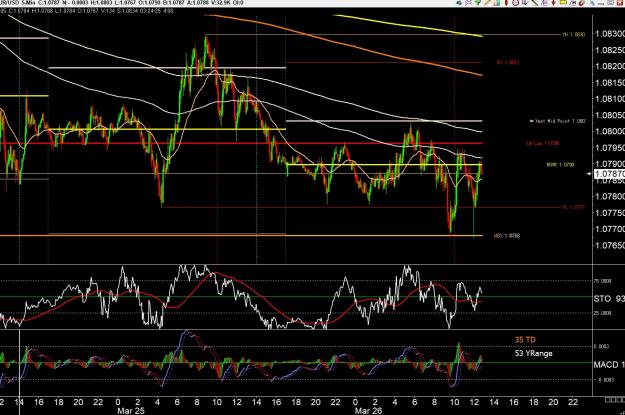The image size is (625, 415).
Task: Click the current price marker 1.0787
Action: click(609, 174)
